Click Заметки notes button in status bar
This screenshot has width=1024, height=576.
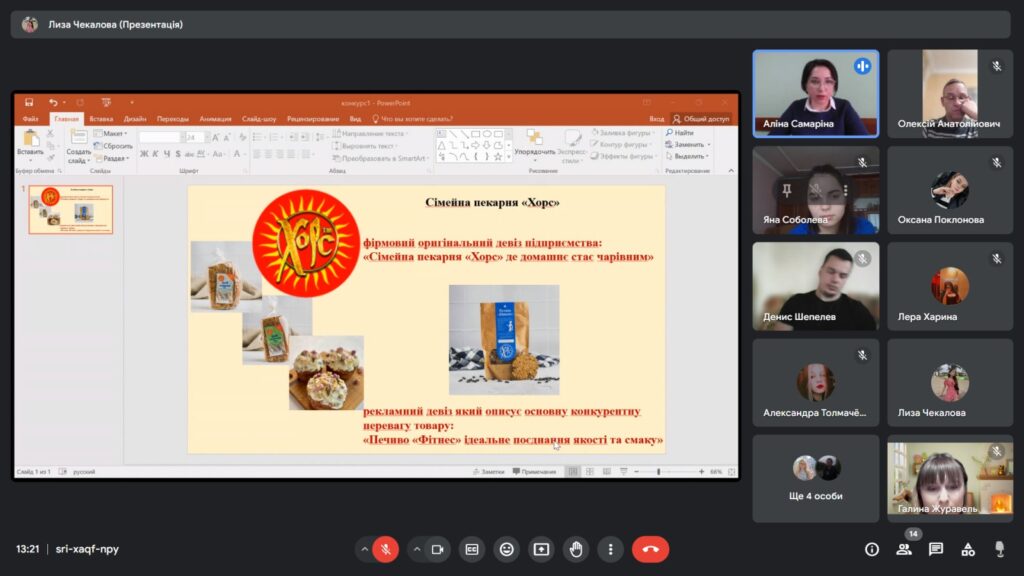click(488, 472)
